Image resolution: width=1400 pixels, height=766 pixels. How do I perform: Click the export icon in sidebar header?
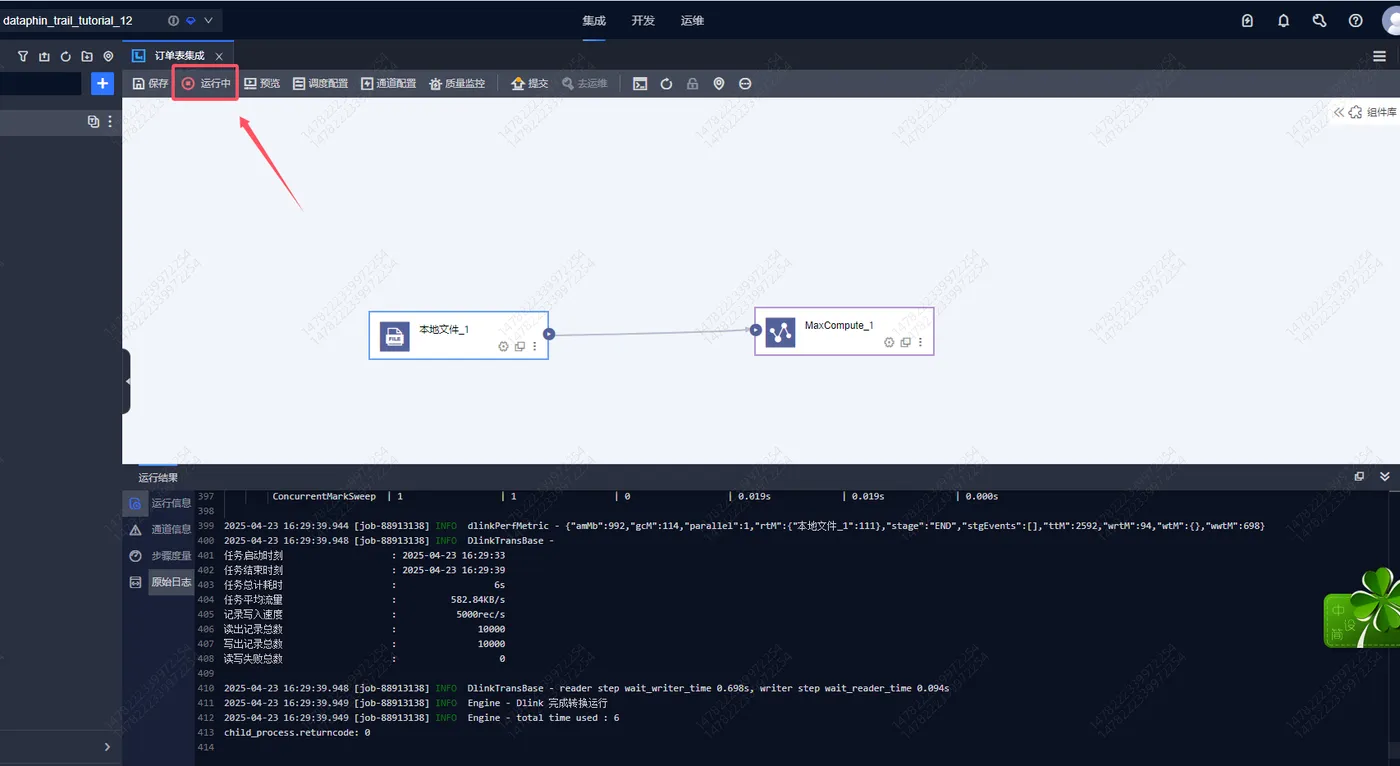[44, 56]
